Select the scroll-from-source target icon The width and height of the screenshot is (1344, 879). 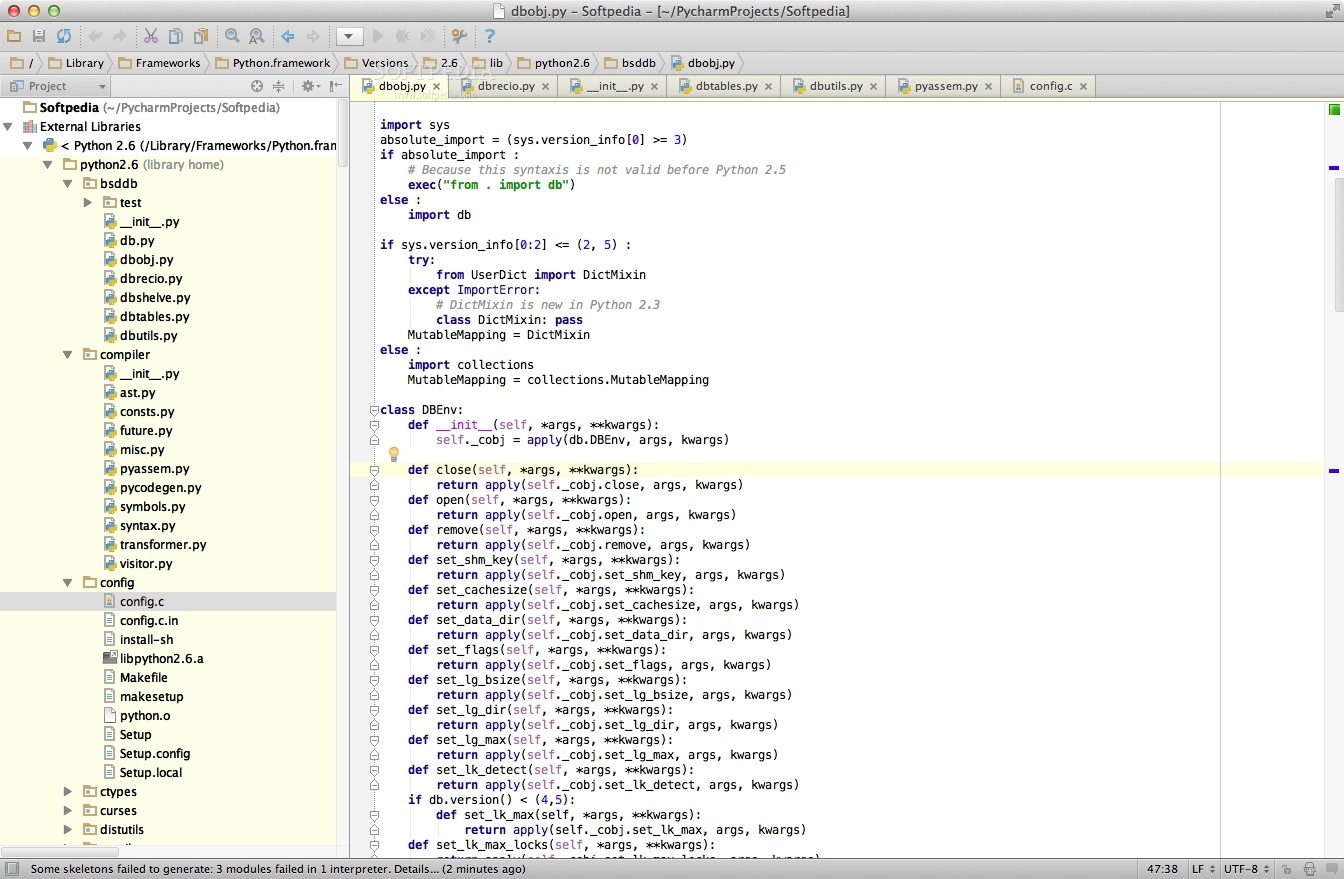pyautogui.click(x=258, y=86)
